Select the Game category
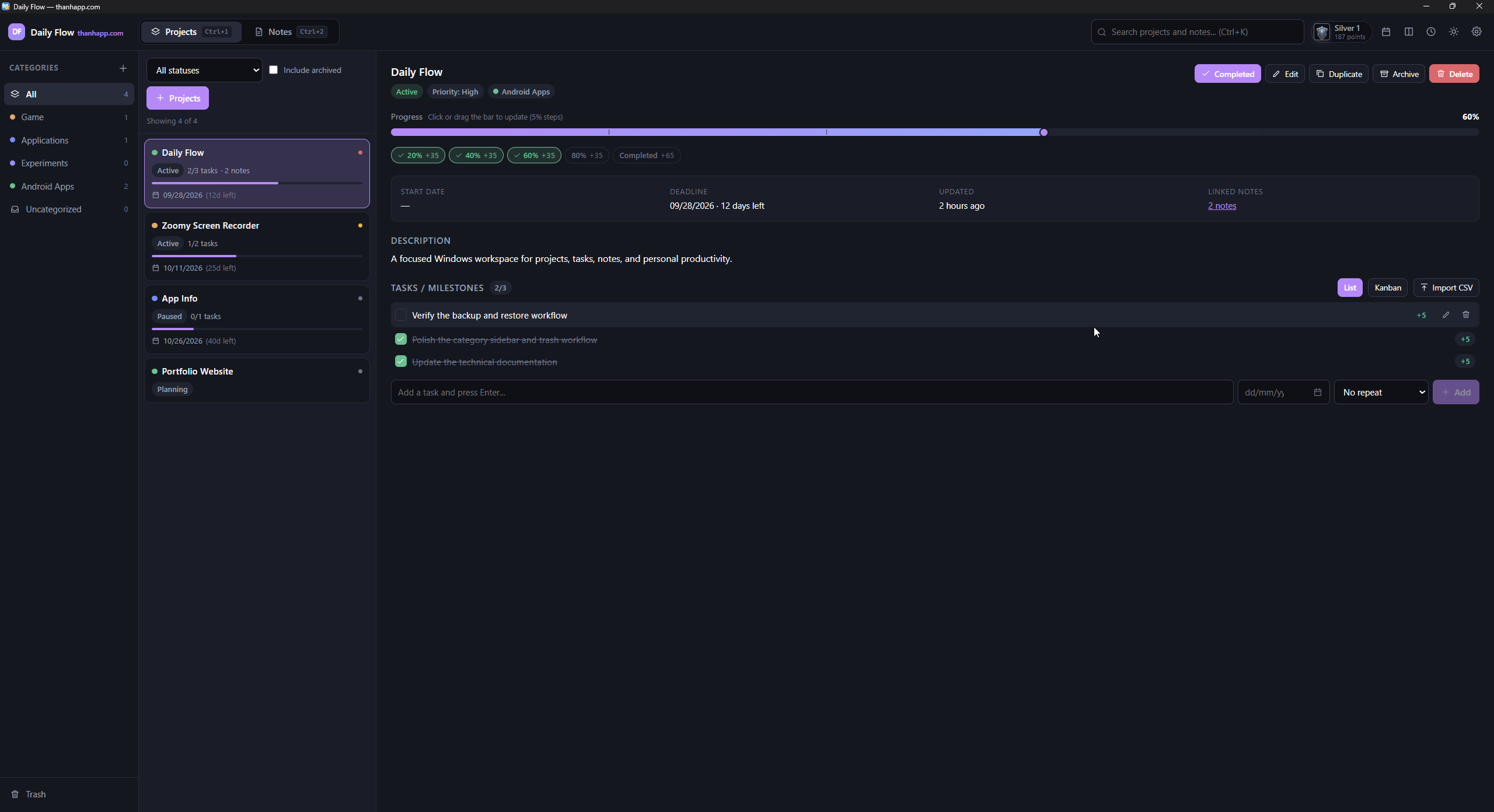 click(69, 117)
